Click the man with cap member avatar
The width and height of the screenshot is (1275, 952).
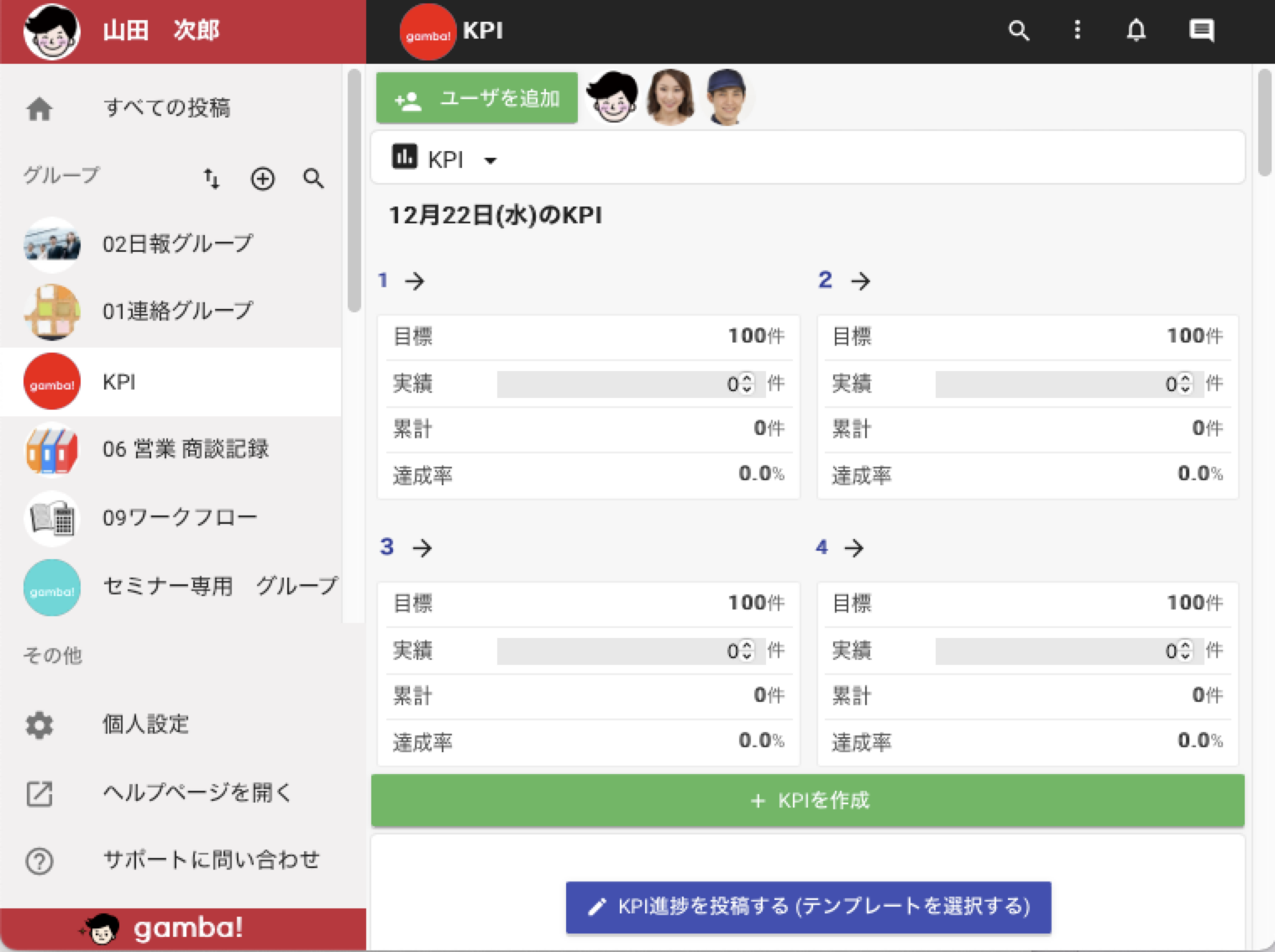pos(726,97)
